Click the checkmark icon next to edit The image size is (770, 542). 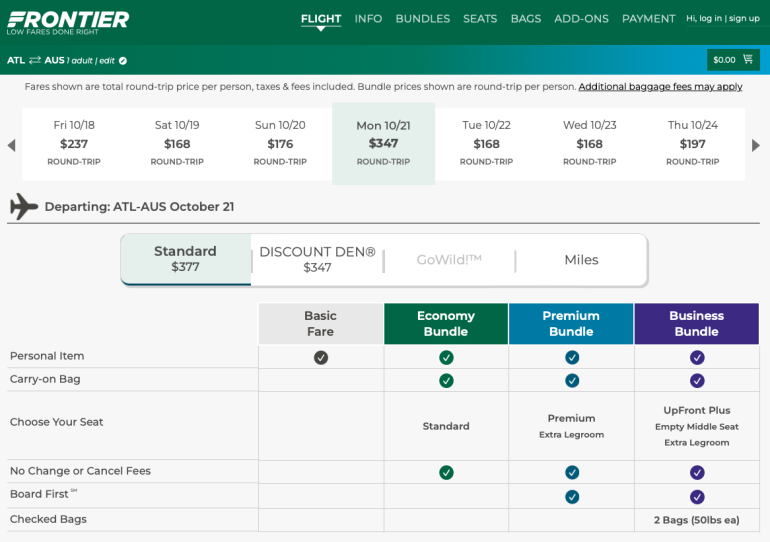[x=123, y=61]
